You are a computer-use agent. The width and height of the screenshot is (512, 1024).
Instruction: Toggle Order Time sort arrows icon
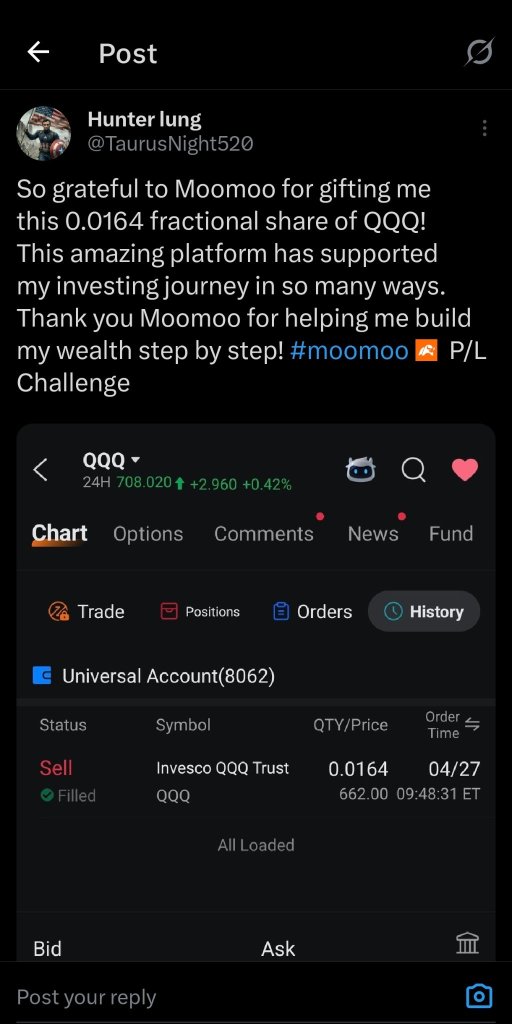click(x=472, y=724)
